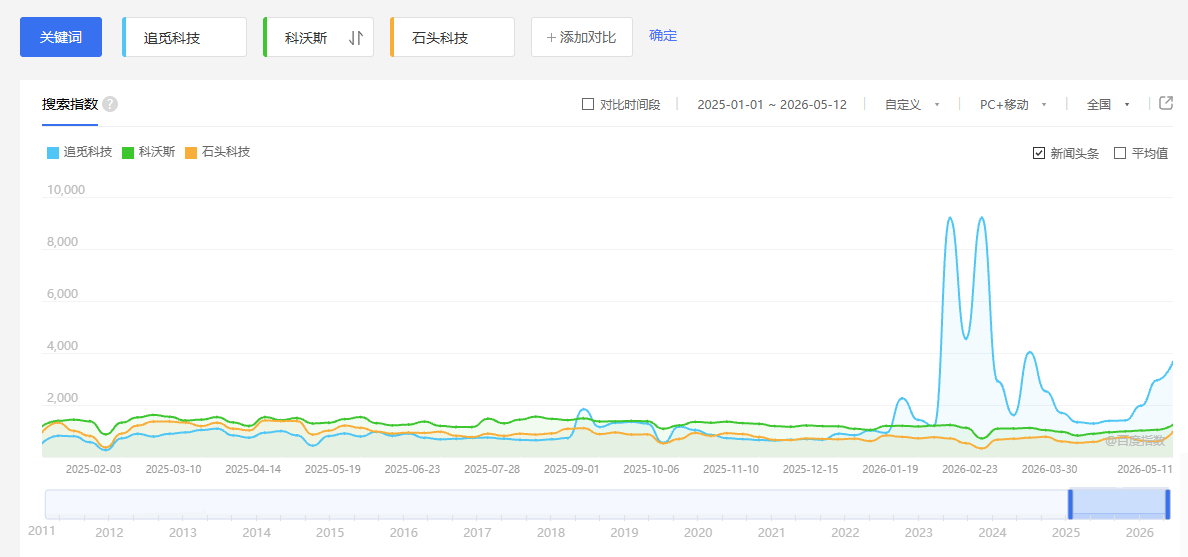Image resolution: width=1188 pixels, height=557 pixels.
Task: Click the 2015 year on the timeline
Action: [x=330, y=533]
